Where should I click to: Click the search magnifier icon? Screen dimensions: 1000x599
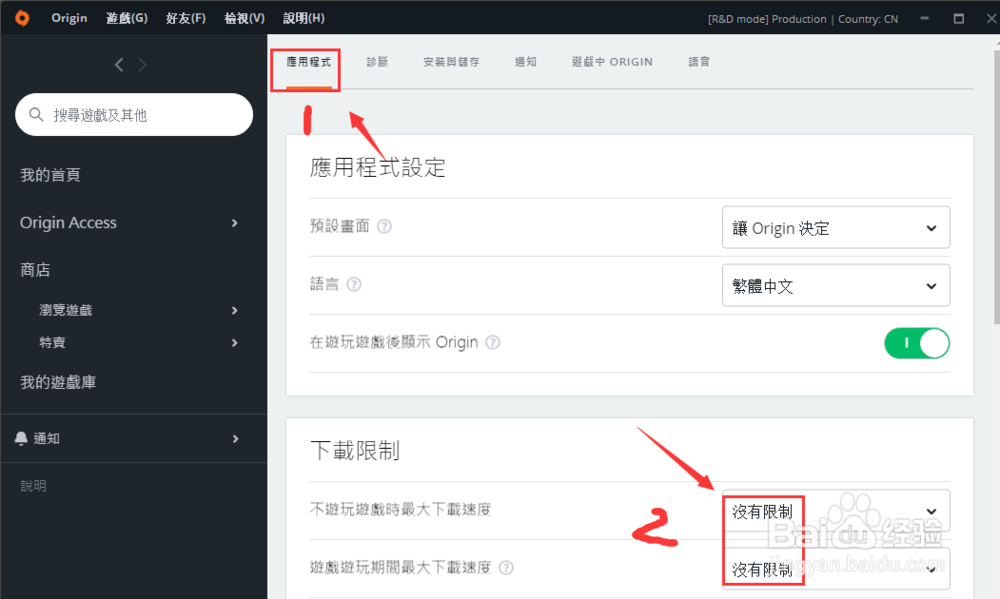[36, 115]
